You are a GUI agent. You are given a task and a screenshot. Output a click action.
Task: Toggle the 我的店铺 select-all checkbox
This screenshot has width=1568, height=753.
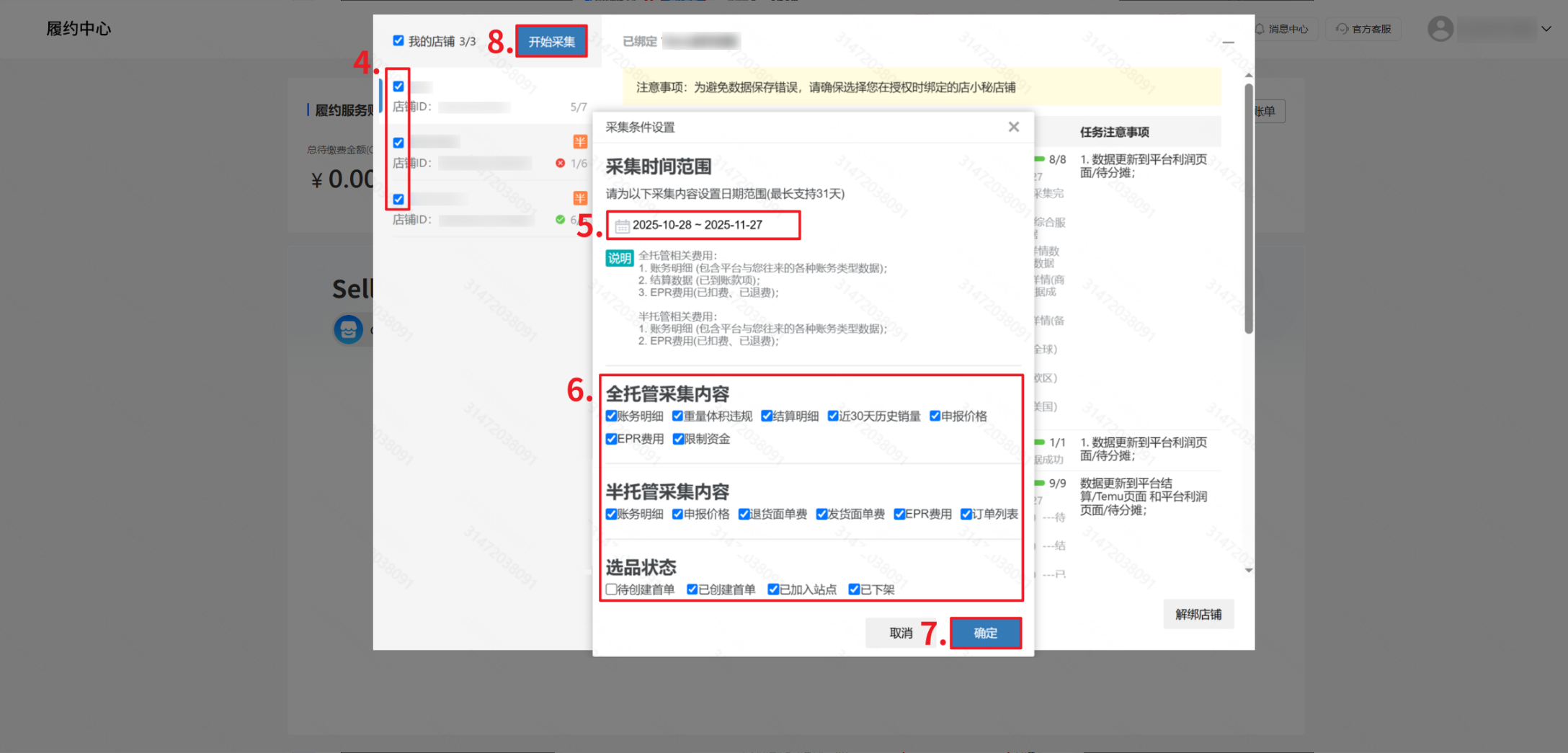(398, 41)
